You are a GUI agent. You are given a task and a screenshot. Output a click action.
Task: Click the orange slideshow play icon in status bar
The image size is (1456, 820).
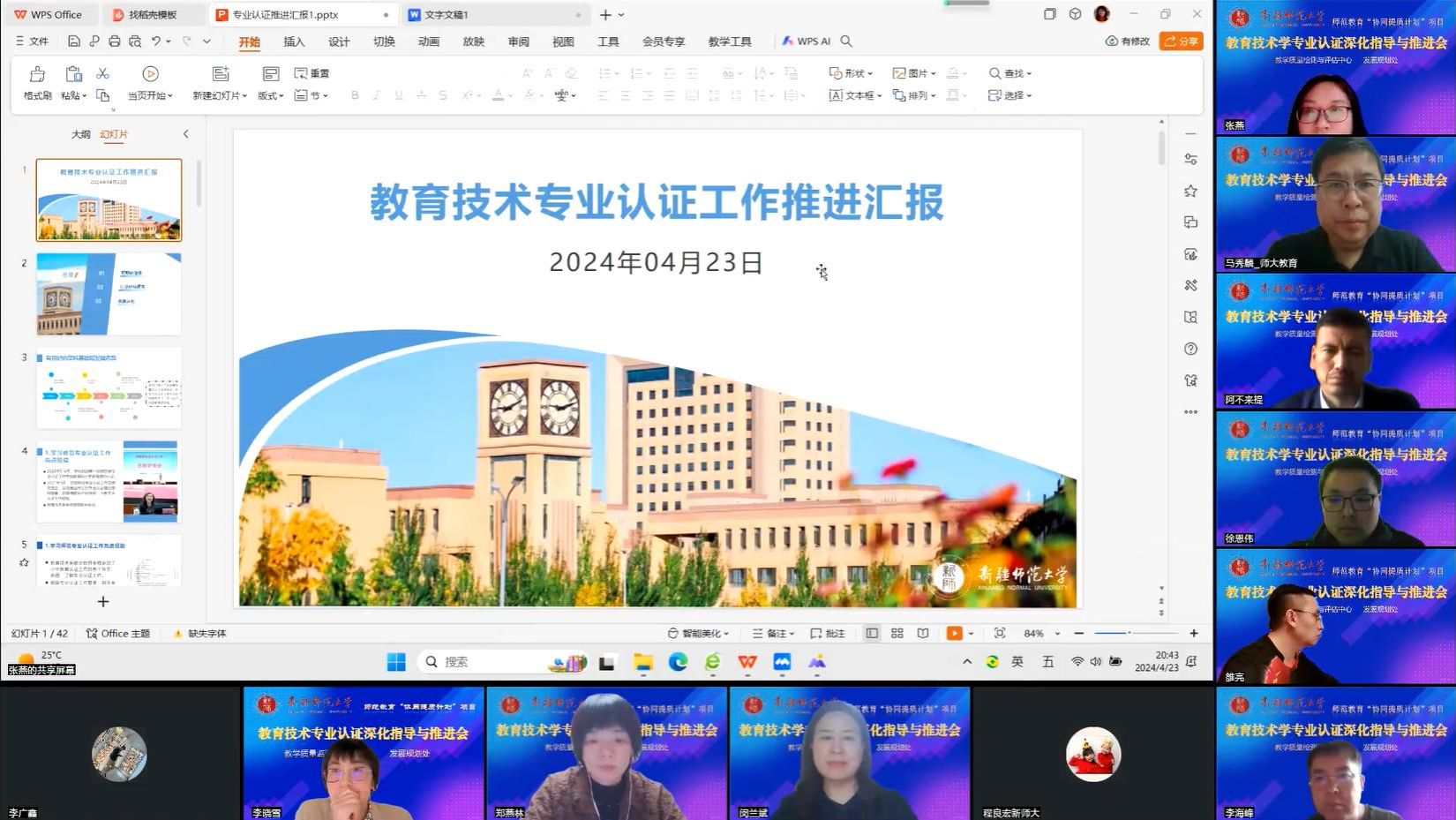pos(954,634)
